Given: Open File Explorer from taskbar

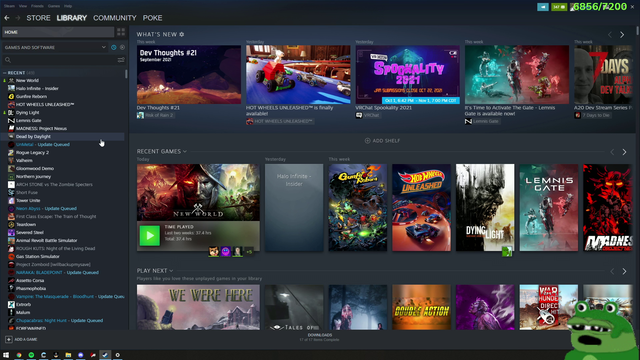Looking at the screenshot, I should (x=68, y=355).
